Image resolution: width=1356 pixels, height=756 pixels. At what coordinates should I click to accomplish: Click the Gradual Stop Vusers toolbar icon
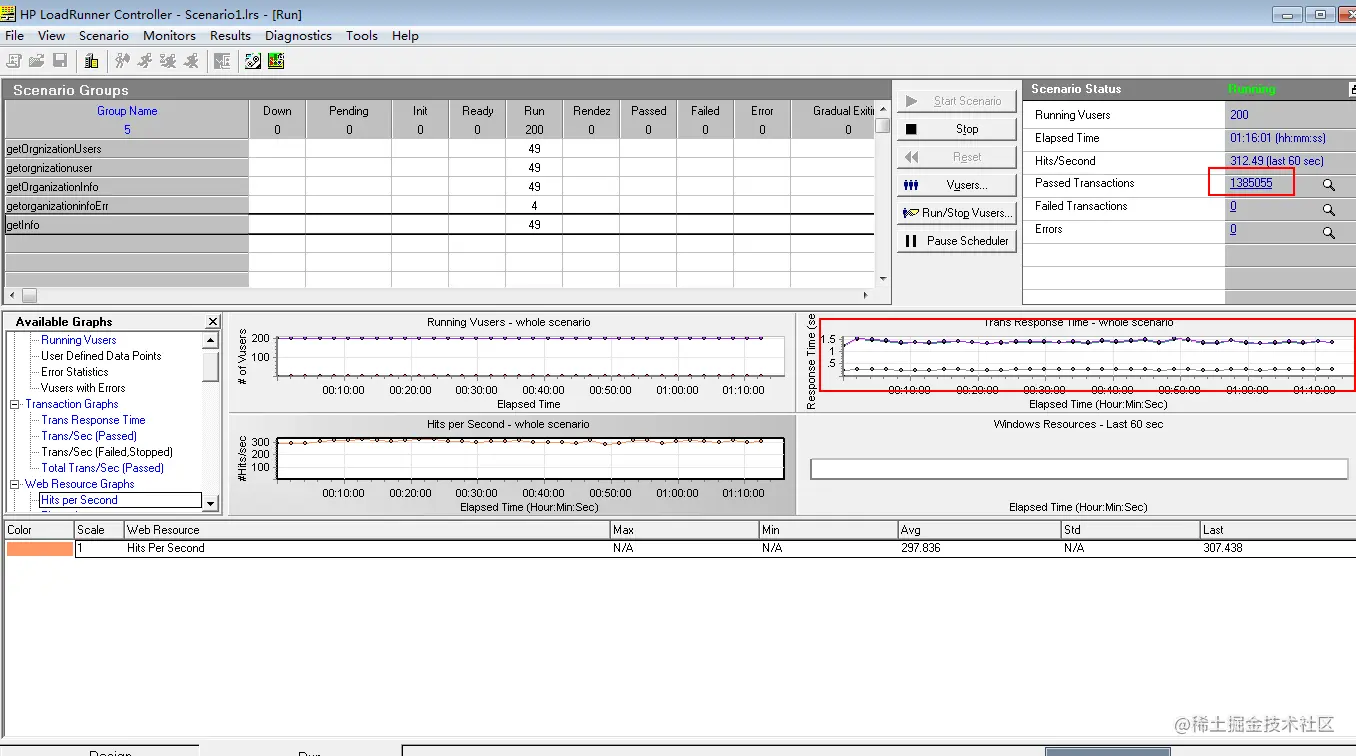pyautogui.click(x=168, y=61)
